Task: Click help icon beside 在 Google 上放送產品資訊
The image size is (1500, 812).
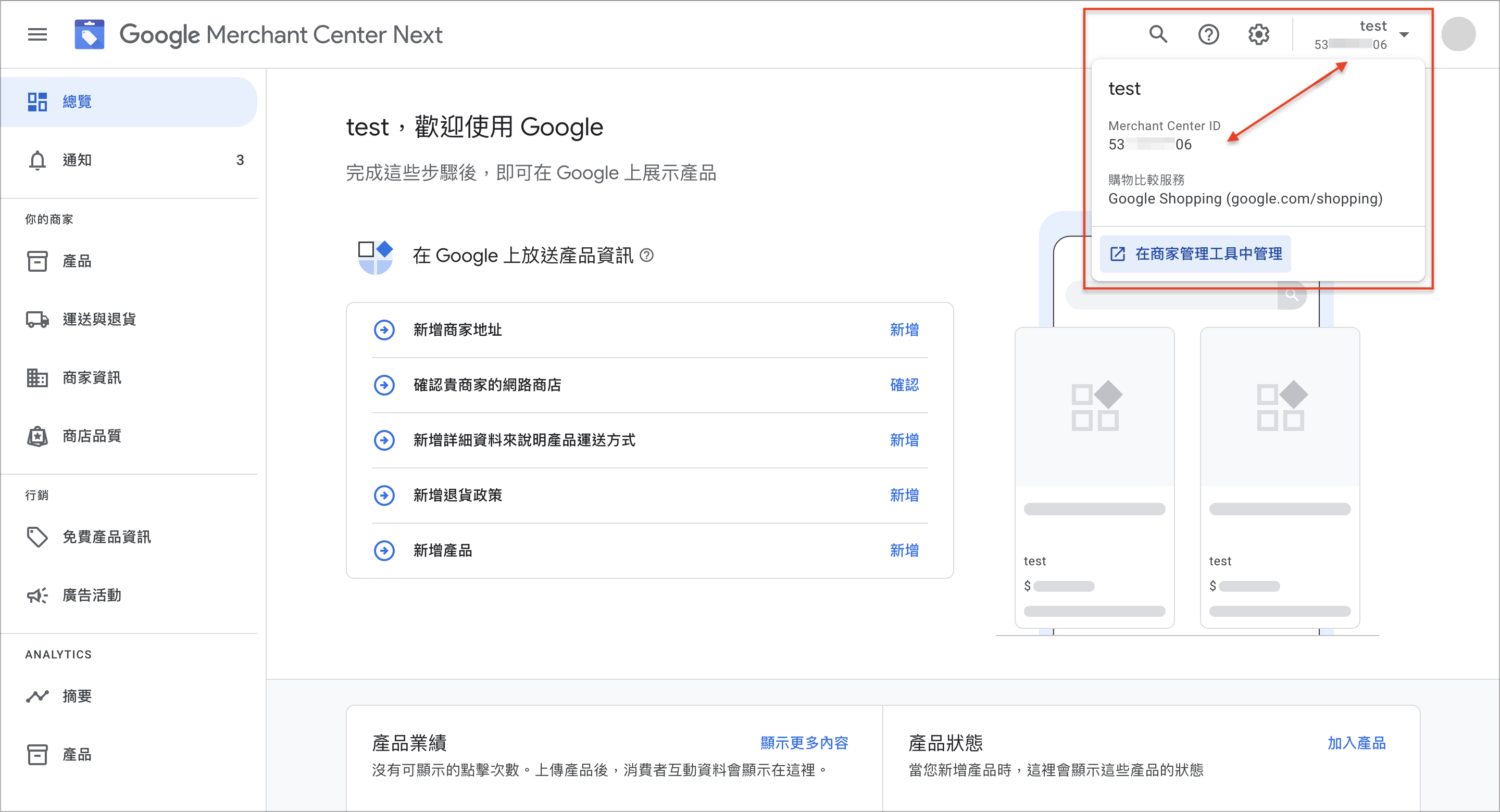Action: 646,255
